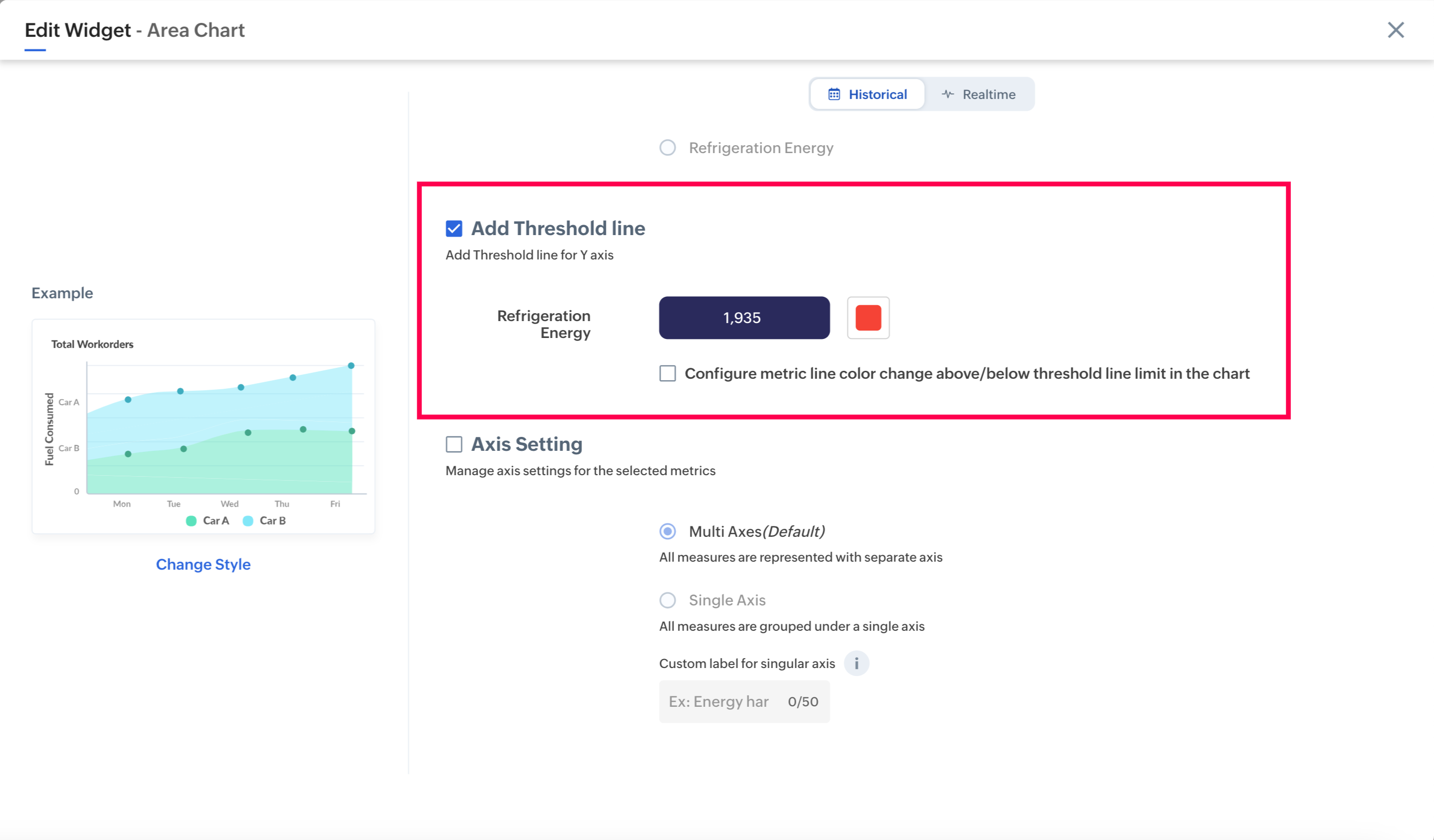Click the calendar icon on Historical tab
Viewport: 1434px width, 840px height.
click(x=834, y=94)
